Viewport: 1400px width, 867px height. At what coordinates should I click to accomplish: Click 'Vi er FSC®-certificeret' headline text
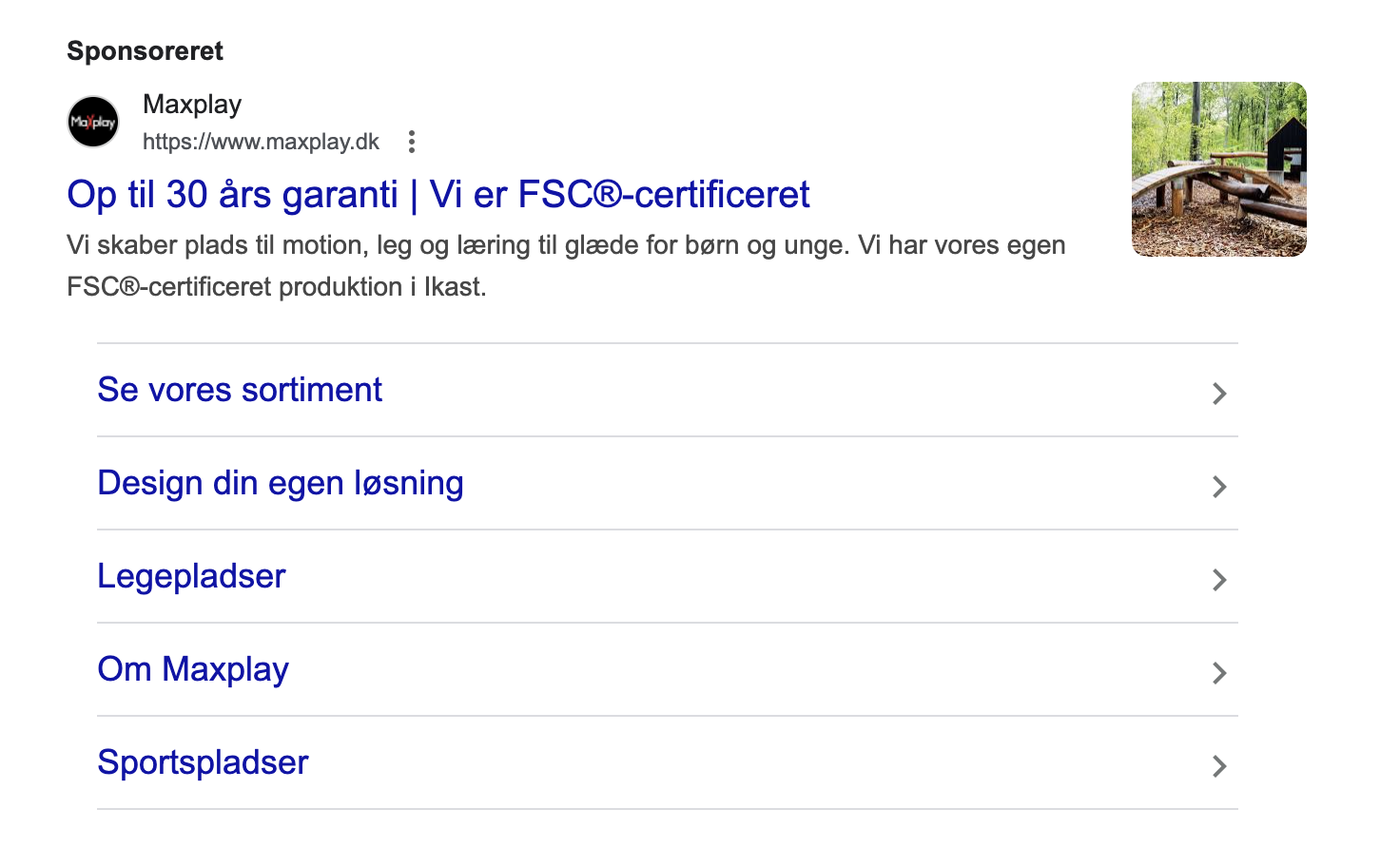click(x=619, y=195)
